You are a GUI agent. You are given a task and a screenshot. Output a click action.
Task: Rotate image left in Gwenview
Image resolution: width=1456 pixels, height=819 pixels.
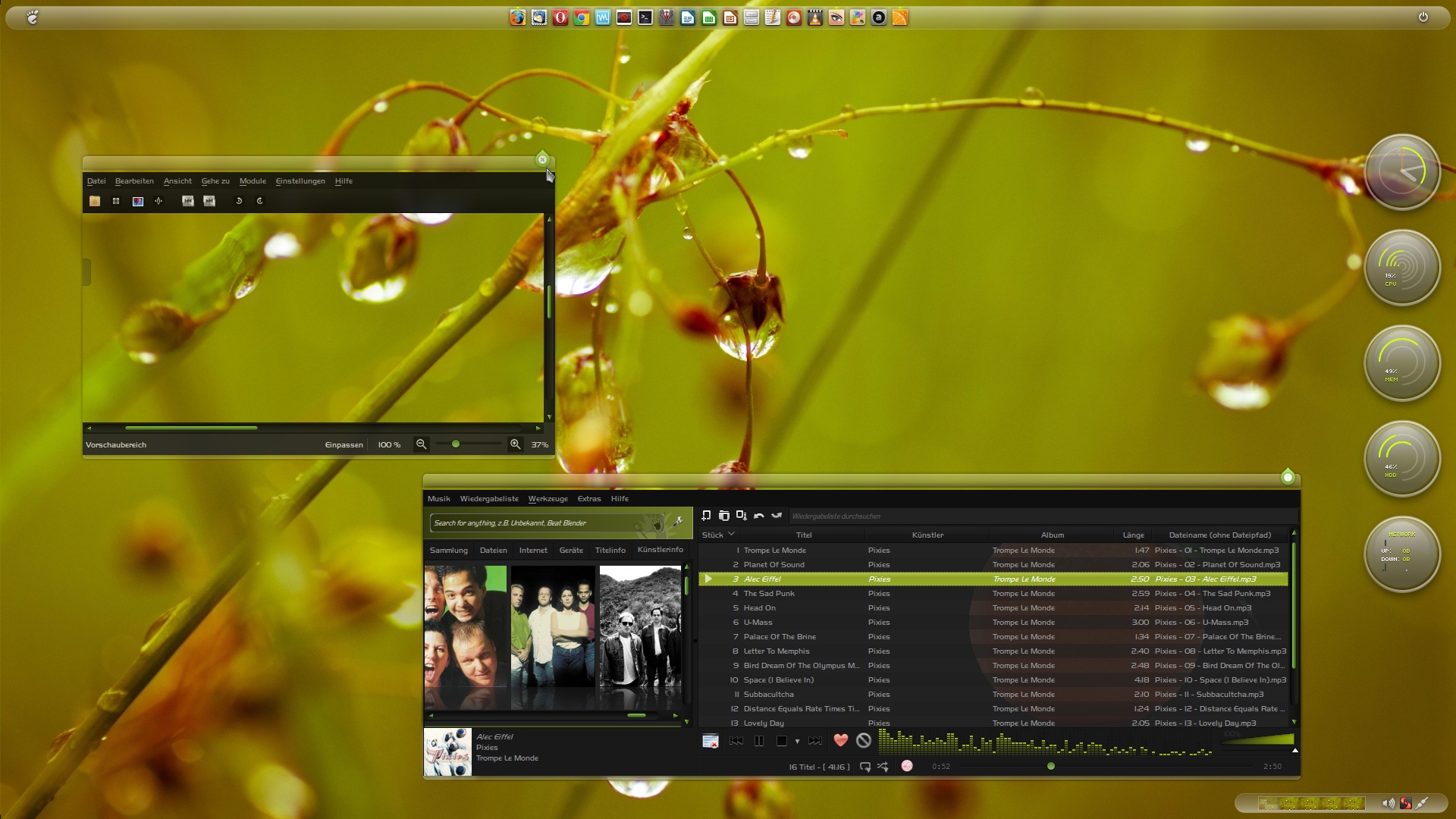(239, 201)
